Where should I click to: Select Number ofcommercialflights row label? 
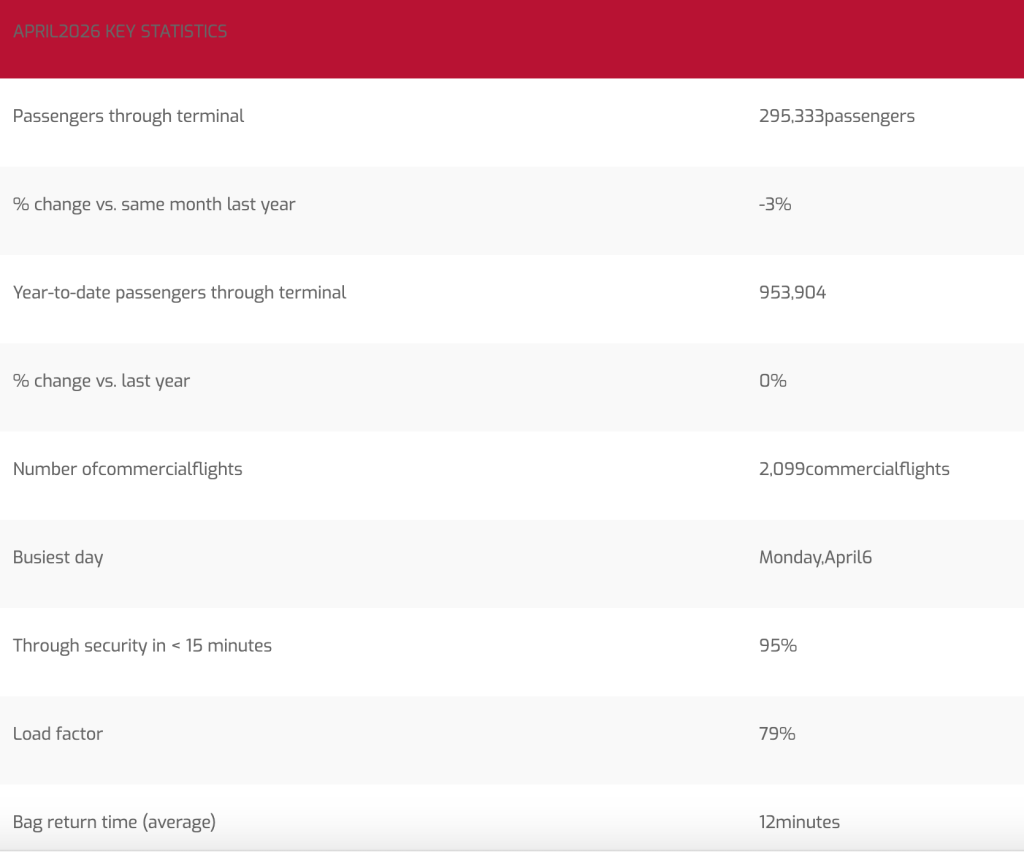pyautogui.click(x=127, y=469)
